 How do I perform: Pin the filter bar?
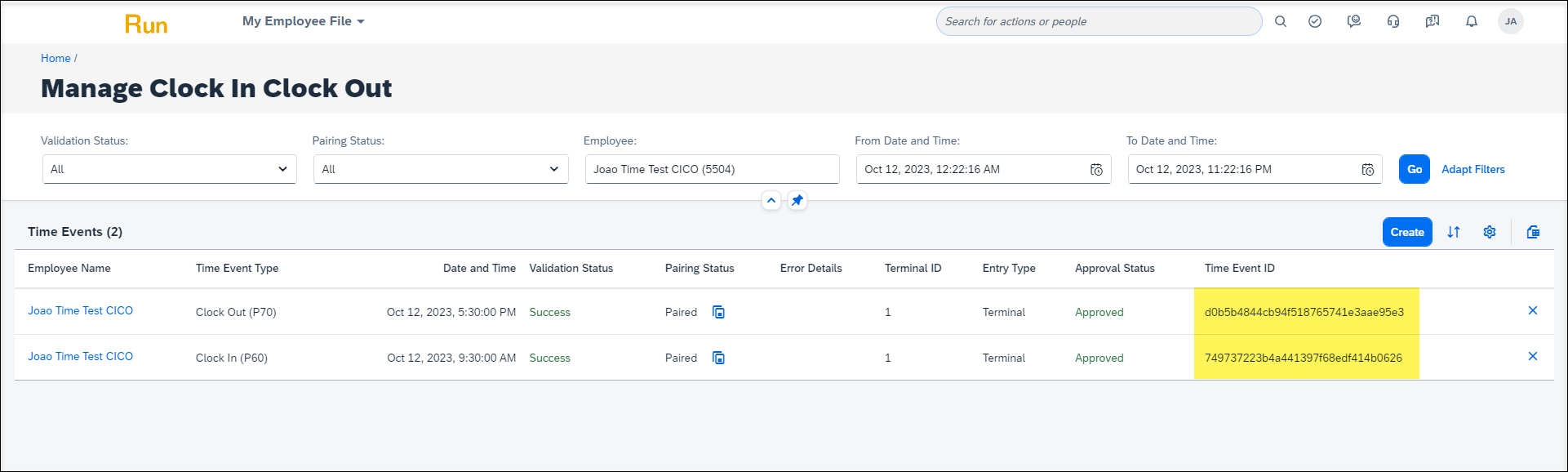click(797, 200)
